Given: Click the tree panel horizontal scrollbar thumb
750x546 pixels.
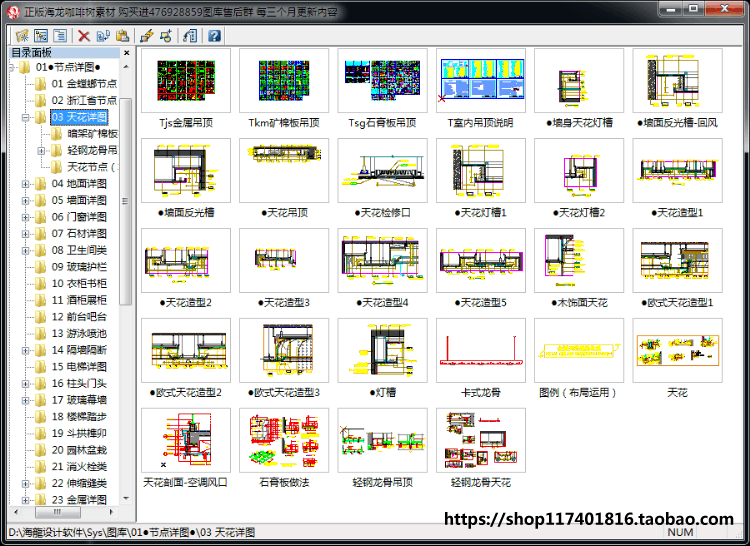Looking at the screenshot, I should tap(58, 512).
